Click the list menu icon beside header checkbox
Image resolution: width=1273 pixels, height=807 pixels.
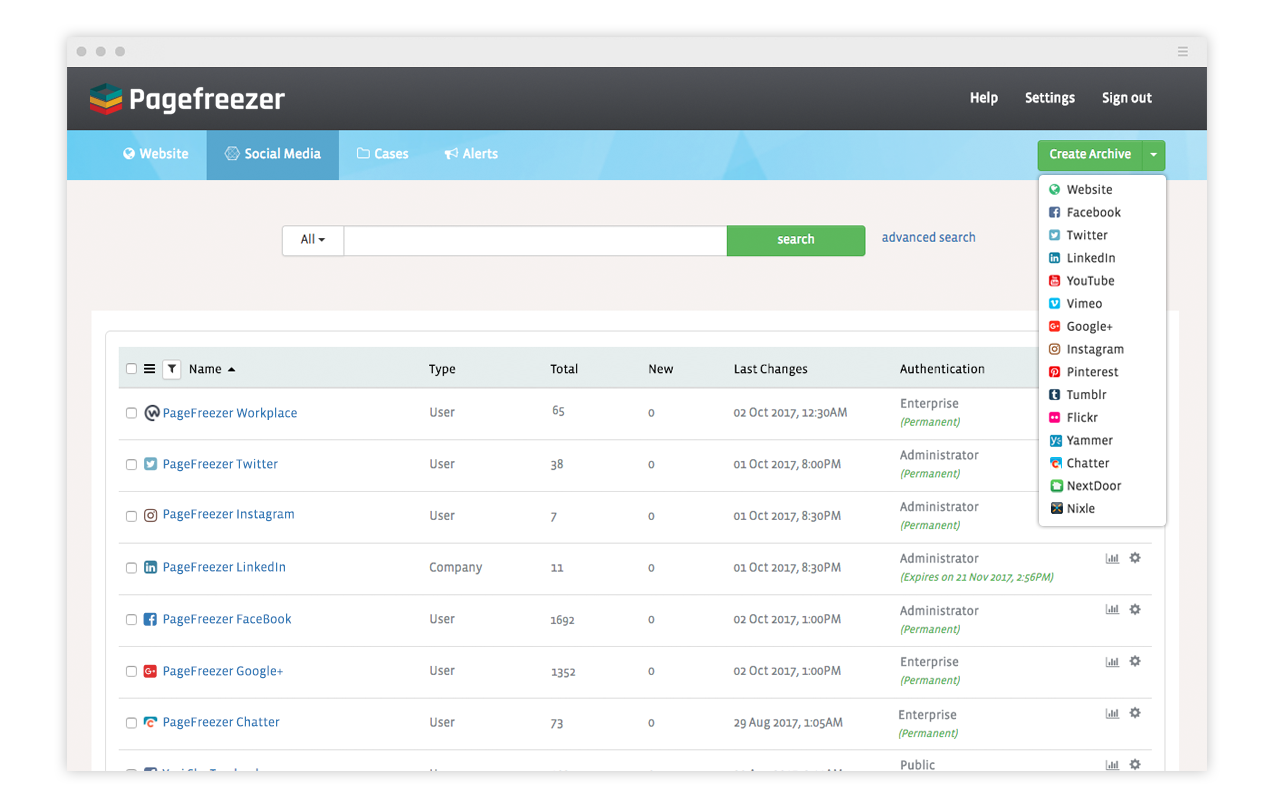(149, 369)
